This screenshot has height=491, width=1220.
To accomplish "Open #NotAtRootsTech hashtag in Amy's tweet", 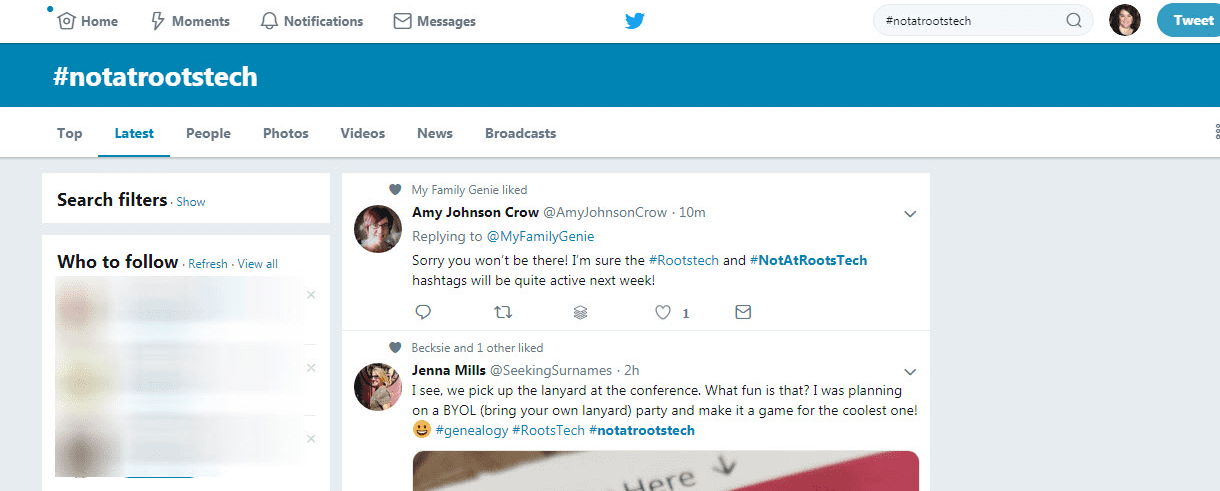I will [x=808, y=260].
